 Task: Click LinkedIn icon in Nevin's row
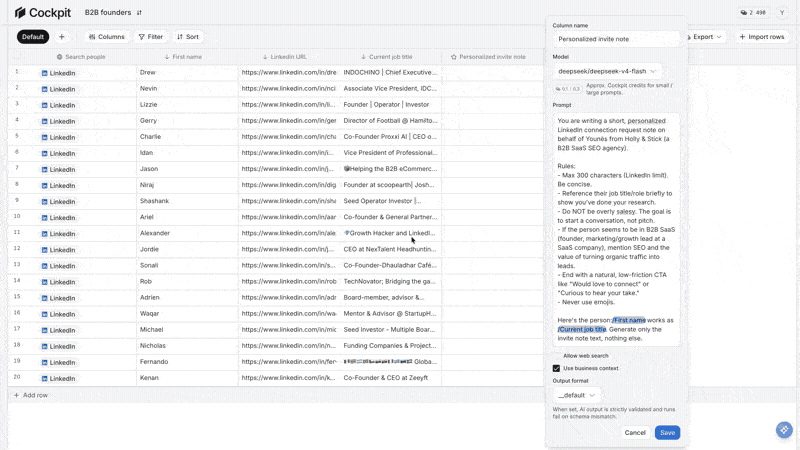[x=44, y=89]
